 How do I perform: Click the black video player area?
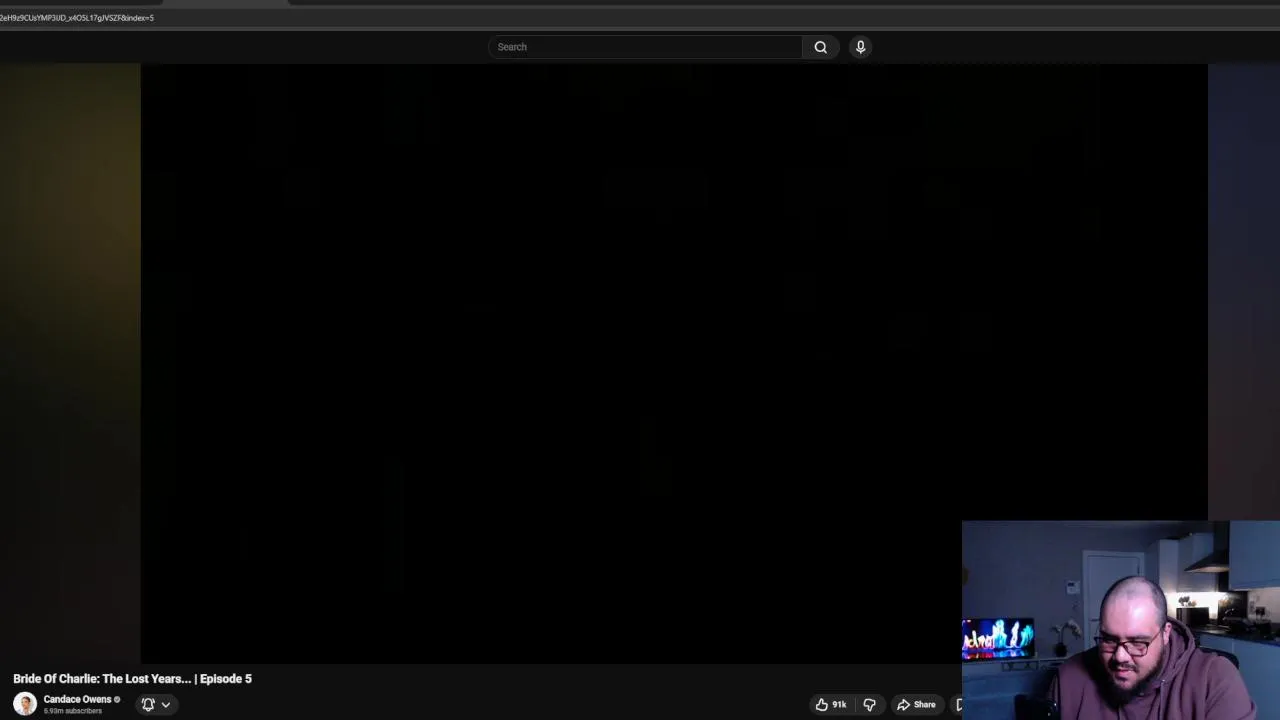tap(674, 363)
